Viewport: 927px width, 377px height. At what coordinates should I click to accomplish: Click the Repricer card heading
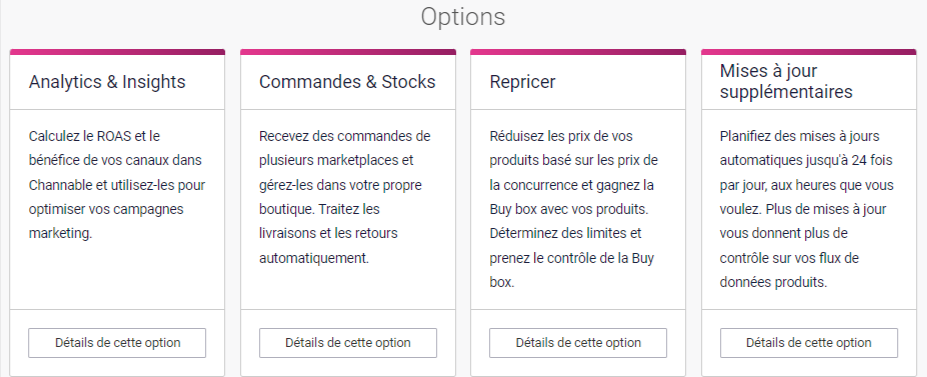click(x=522, y=82)
